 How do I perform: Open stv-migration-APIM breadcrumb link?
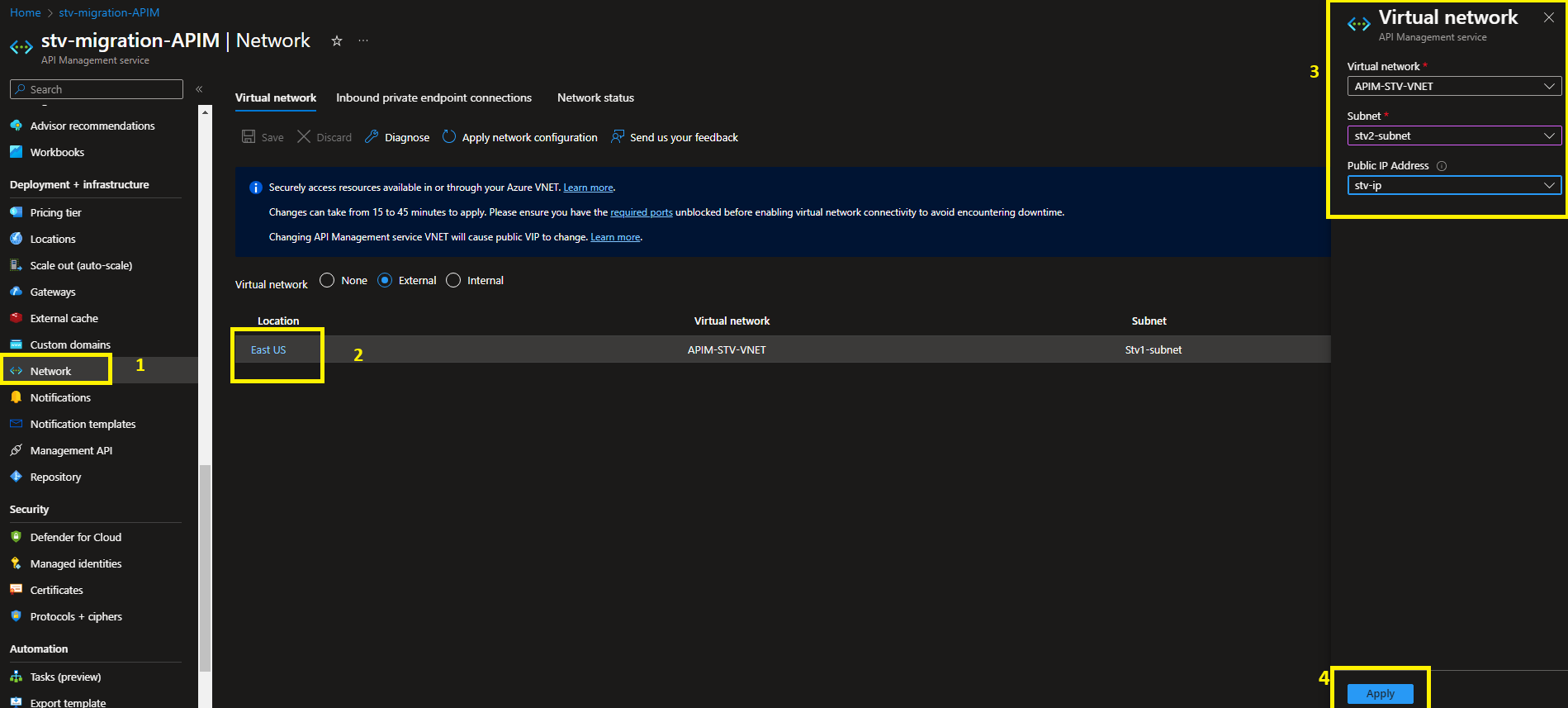(x=109, y=12)
